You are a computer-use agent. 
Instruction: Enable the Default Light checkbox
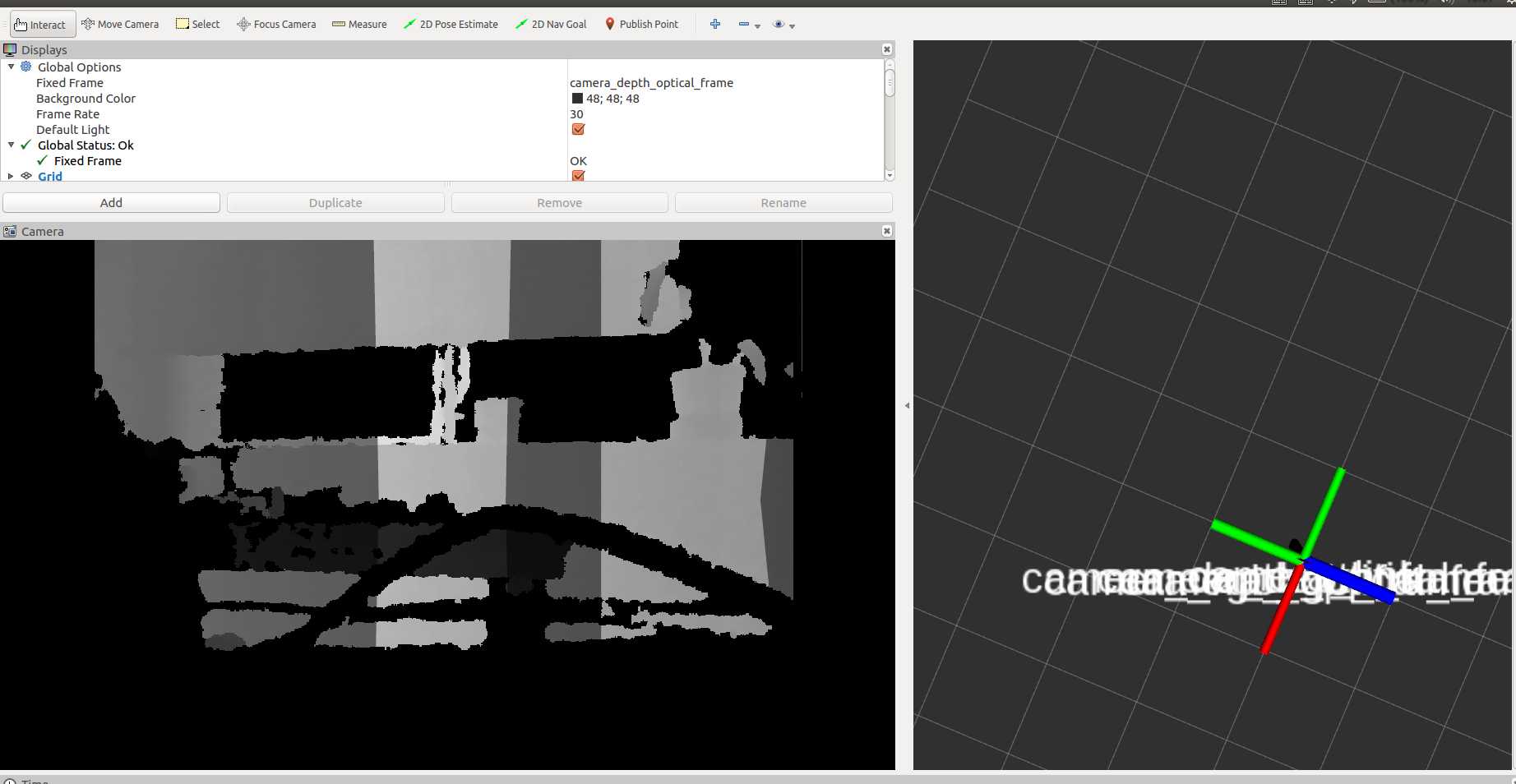point(579,129)
